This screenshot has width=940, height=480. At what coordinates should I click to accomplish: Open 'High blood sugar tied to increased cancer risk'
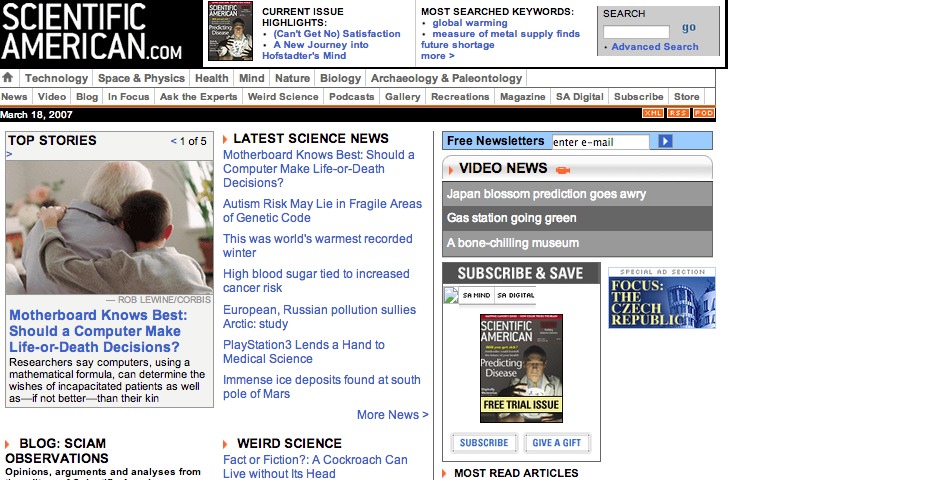pyautogui.click(x=317, y=280)
